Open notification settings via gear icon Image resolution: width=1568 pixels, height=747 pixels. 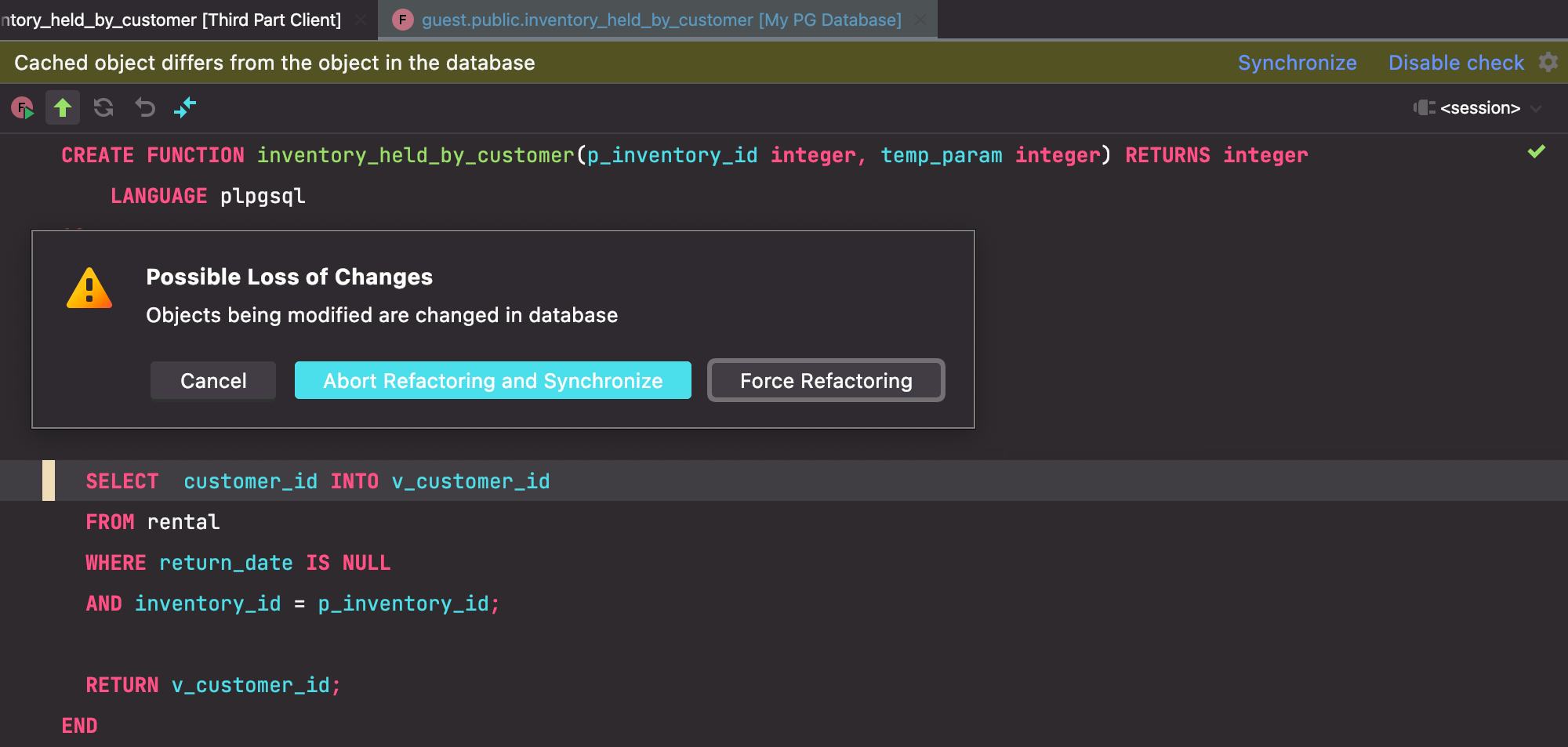click(1548, 63)
